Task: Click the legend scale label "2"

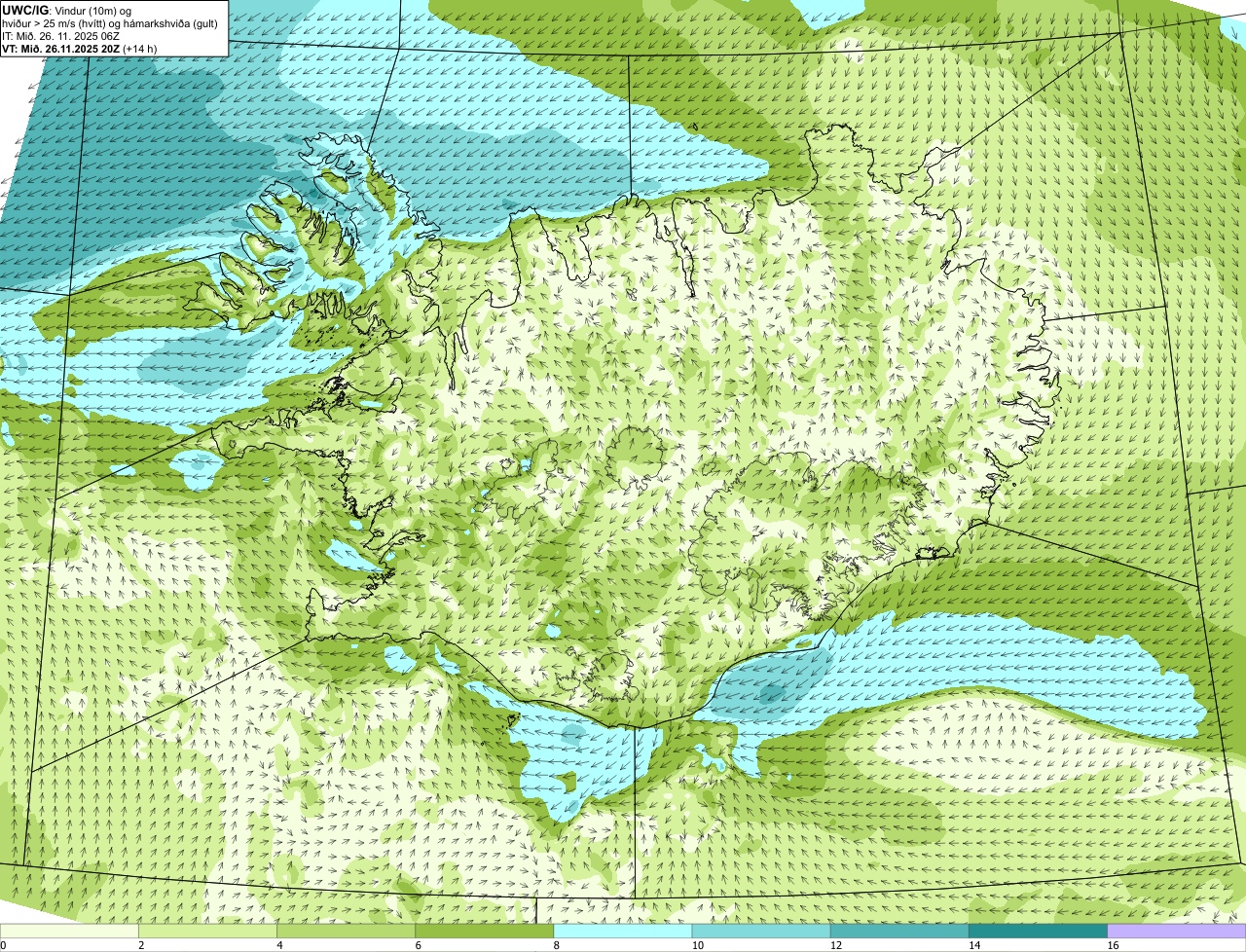Action: pos(141,945)
